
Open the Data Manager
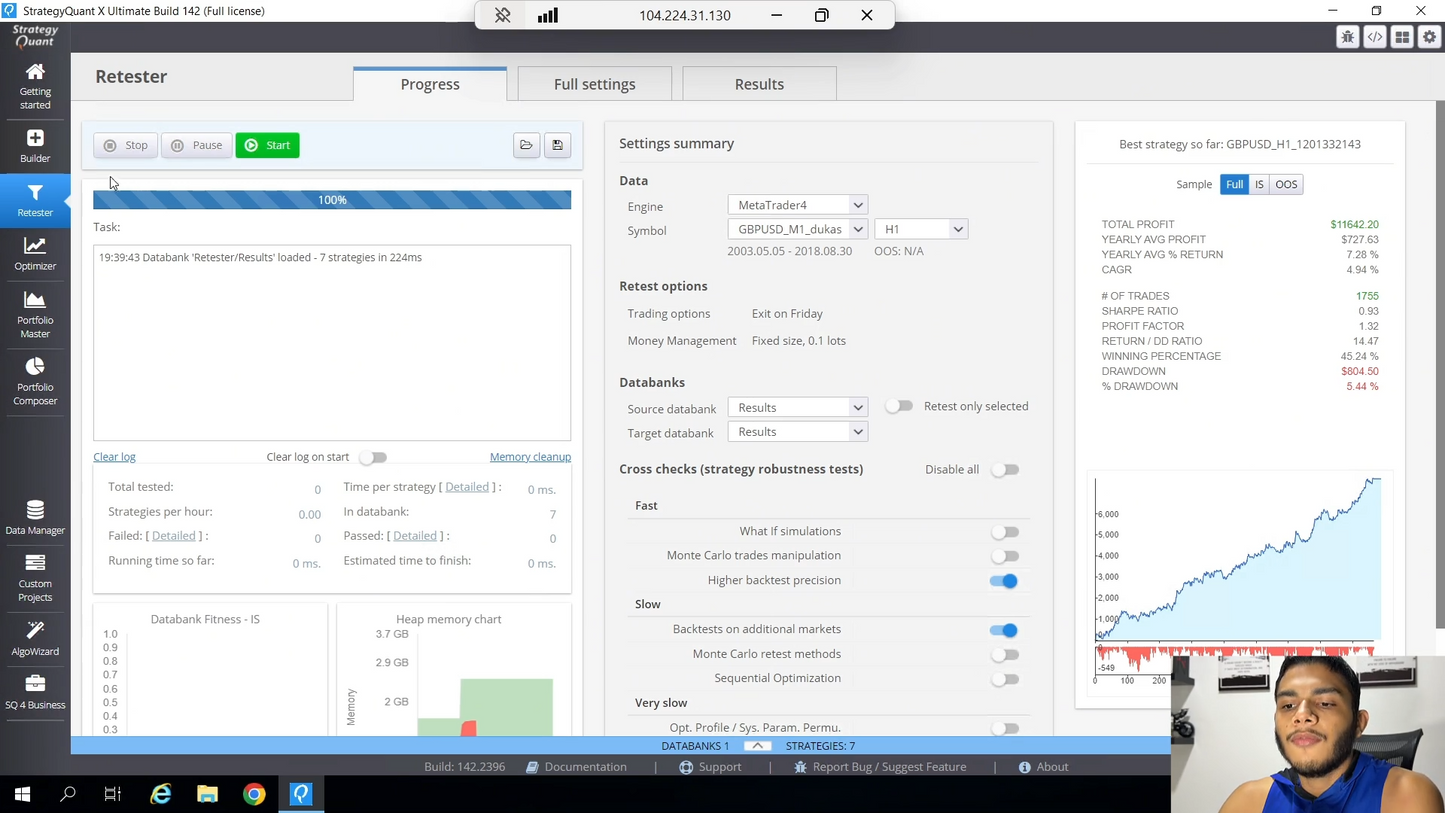(35, 518)
